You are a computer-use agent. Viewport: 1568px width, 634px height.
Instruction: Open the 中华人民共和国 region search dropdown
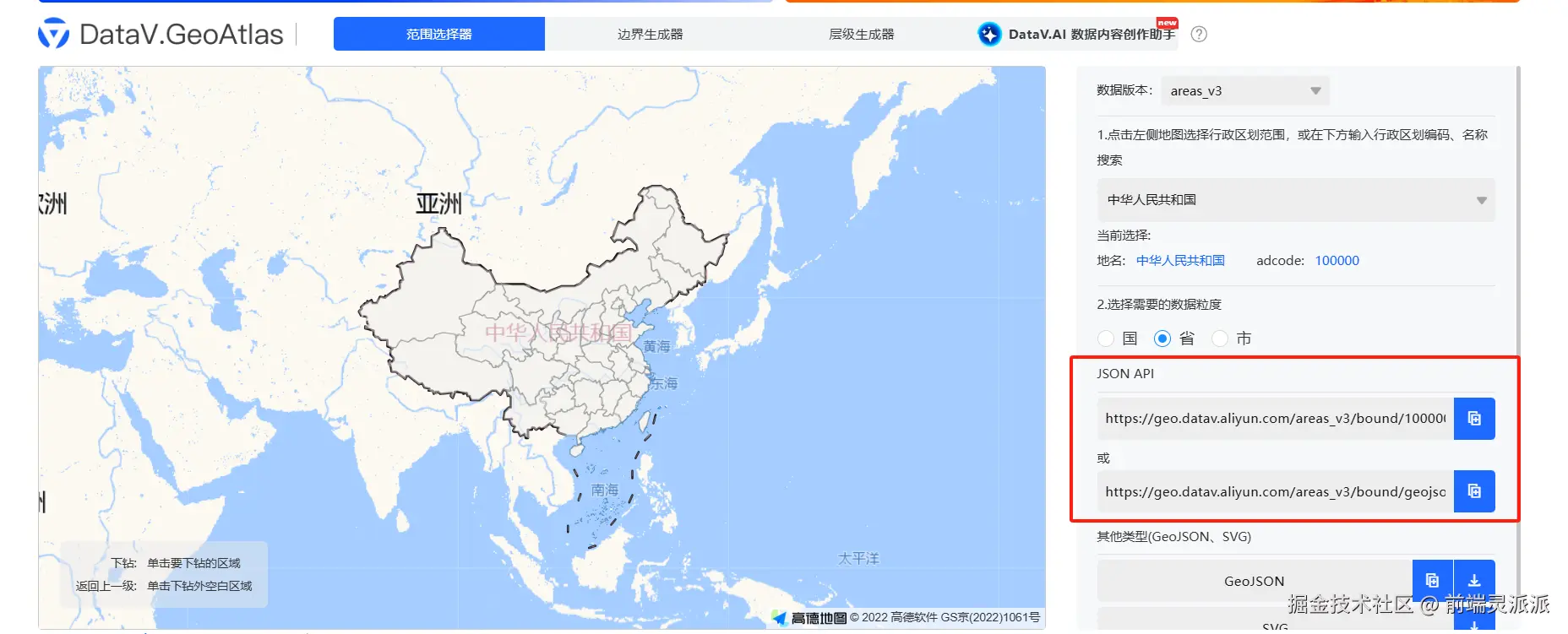coord(1296,200)
